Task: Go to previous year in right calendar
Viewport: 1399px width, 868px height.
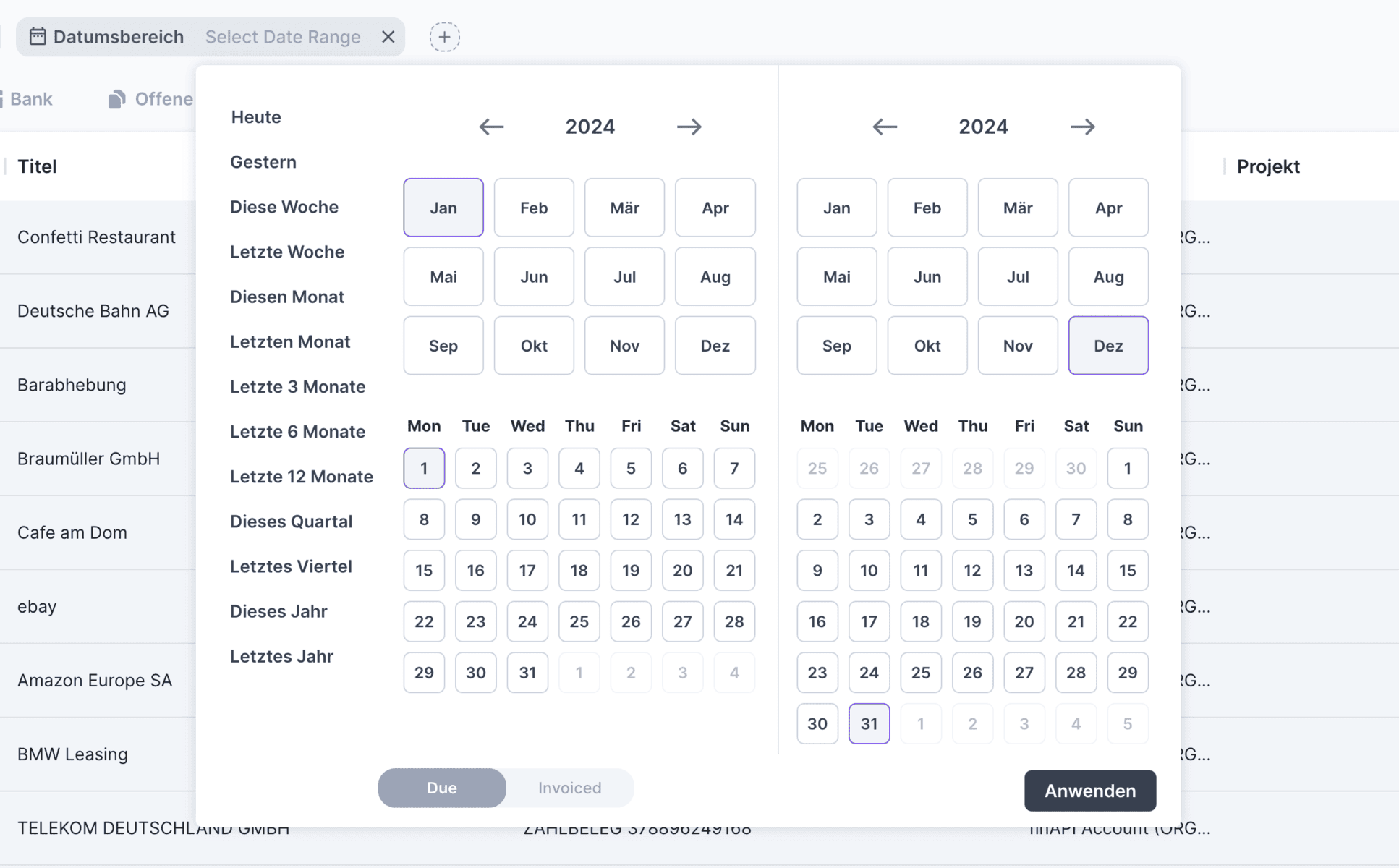Action: coord(884,127)
